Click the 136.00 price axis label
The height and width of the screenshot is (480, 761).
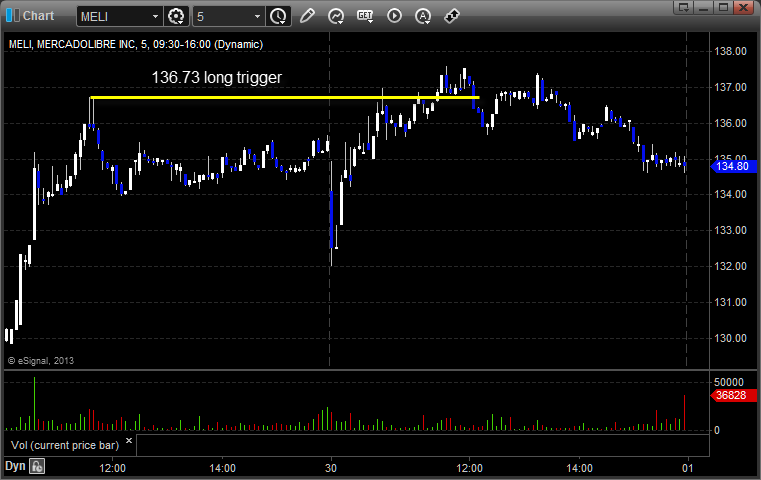click(730, 123)
